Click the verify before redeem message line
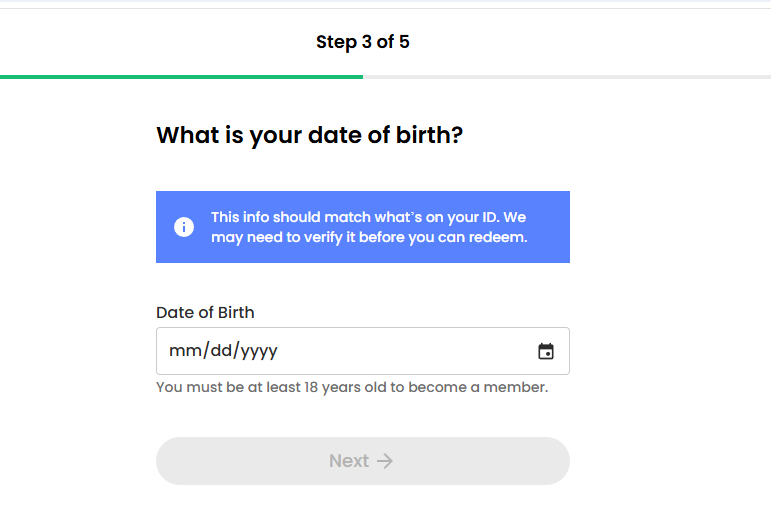This screenshot has height=525, width=771. click(x=368, y=238)
